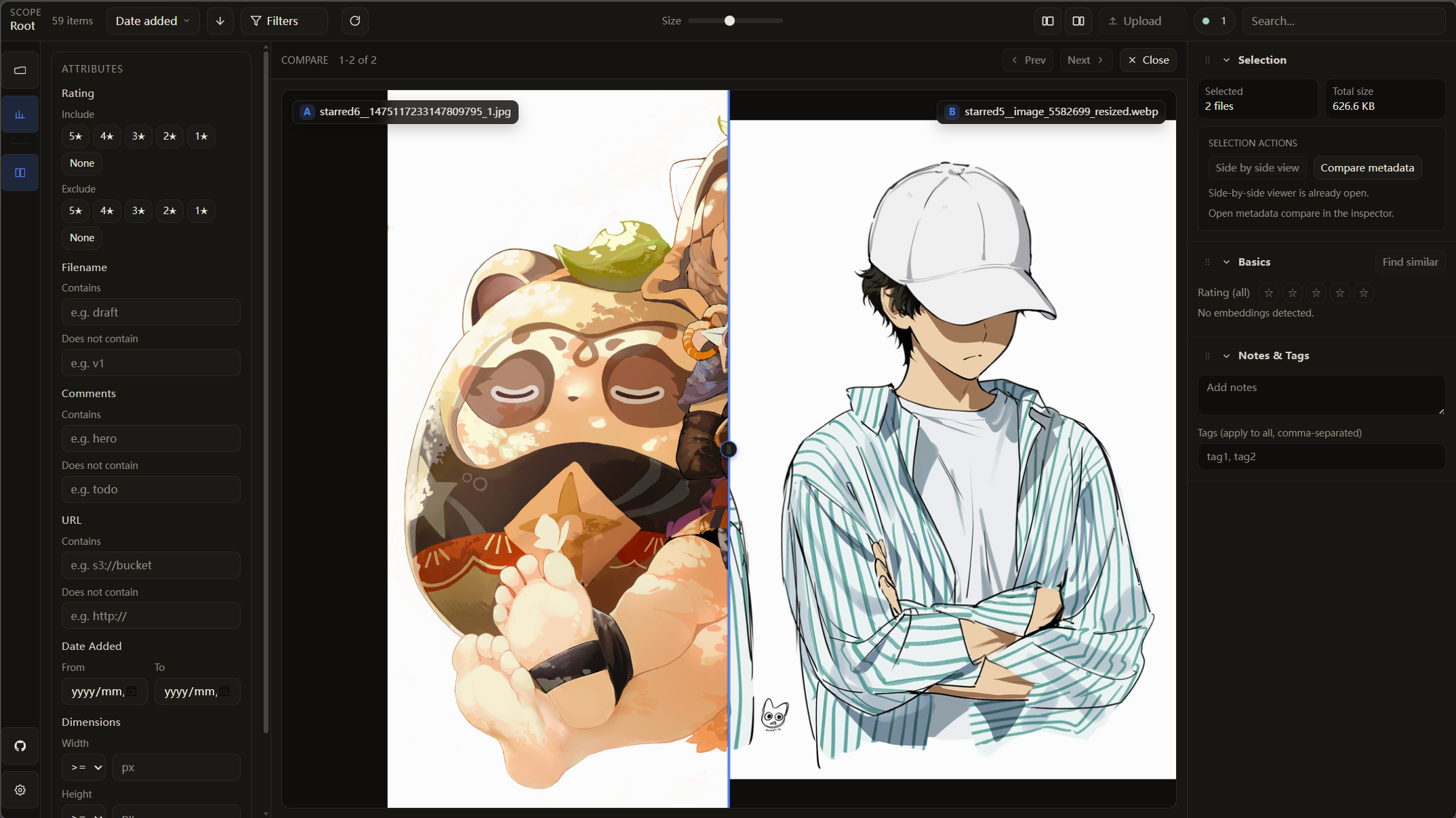This screenshot has width=1456, height=818.
Task: Collapse the Selection section
Action: (x=1226, y=60)
